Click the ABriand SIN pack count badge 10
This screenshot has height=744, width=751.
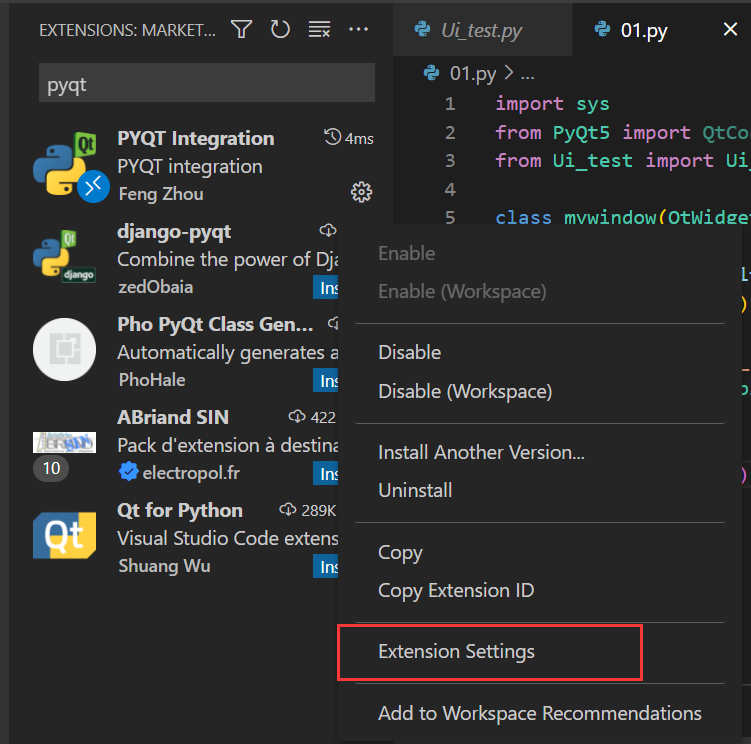51,469
